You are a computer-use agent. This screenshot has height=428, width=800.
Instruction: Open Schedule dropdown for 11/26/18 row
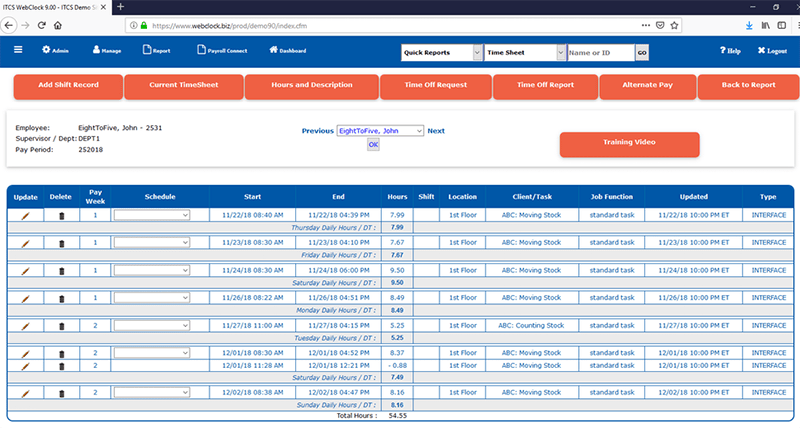click(152, 298)
